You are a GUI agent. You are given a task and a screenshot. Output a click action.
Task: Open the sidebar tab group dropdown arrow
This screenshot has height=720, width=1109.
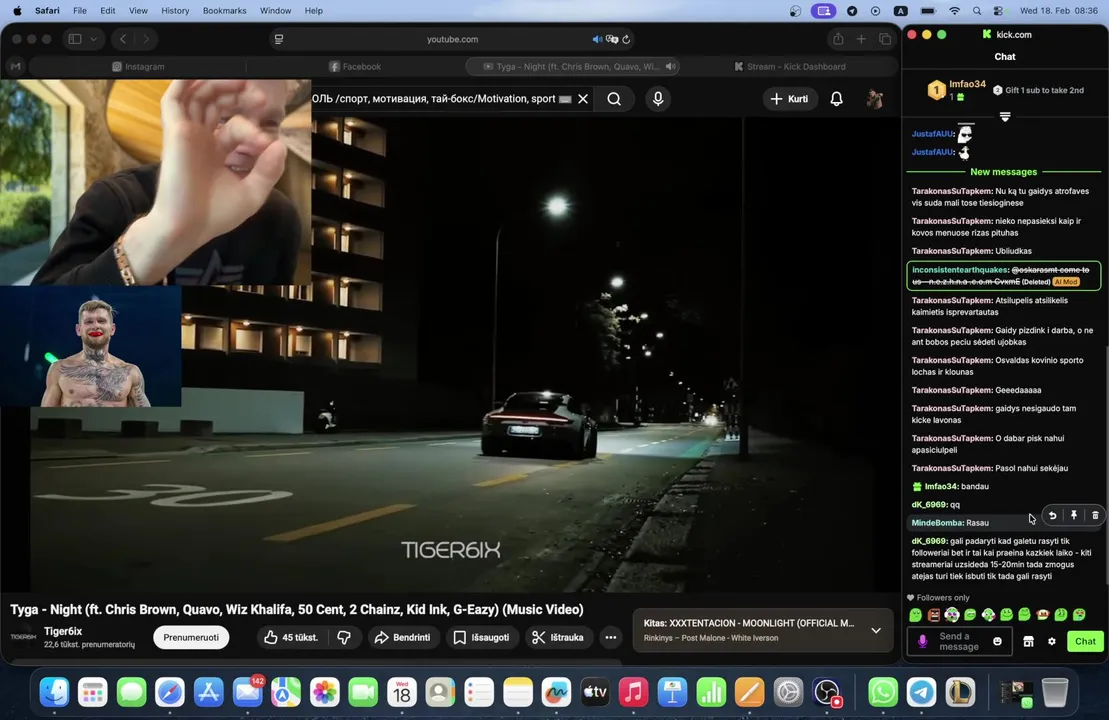tap(93, 39)
